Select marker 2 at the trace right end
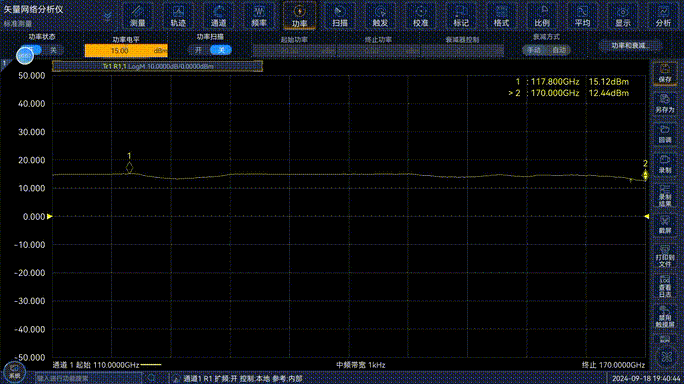Image resolution: width=684 pixels, height=384 pixels. point(645,175)
